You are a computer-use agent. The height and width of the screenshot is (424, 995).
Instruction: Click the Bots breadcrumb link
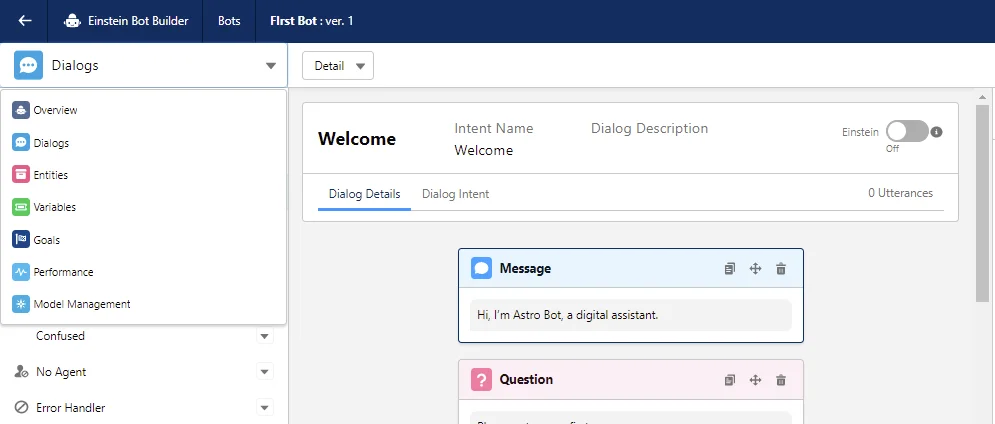229,21
